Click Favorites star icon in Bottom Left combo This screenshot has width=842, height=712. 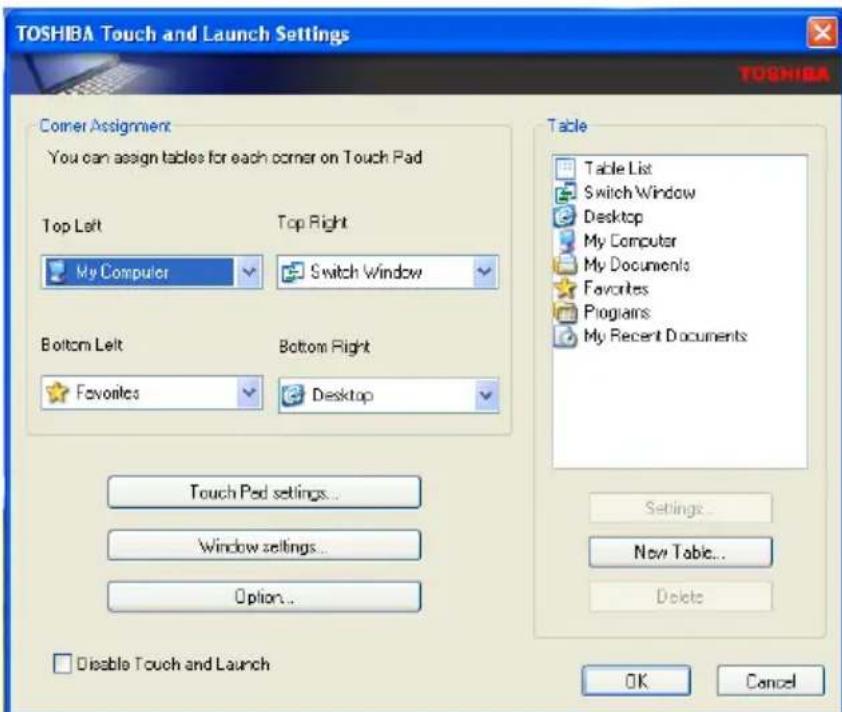(x=57, y=393)
